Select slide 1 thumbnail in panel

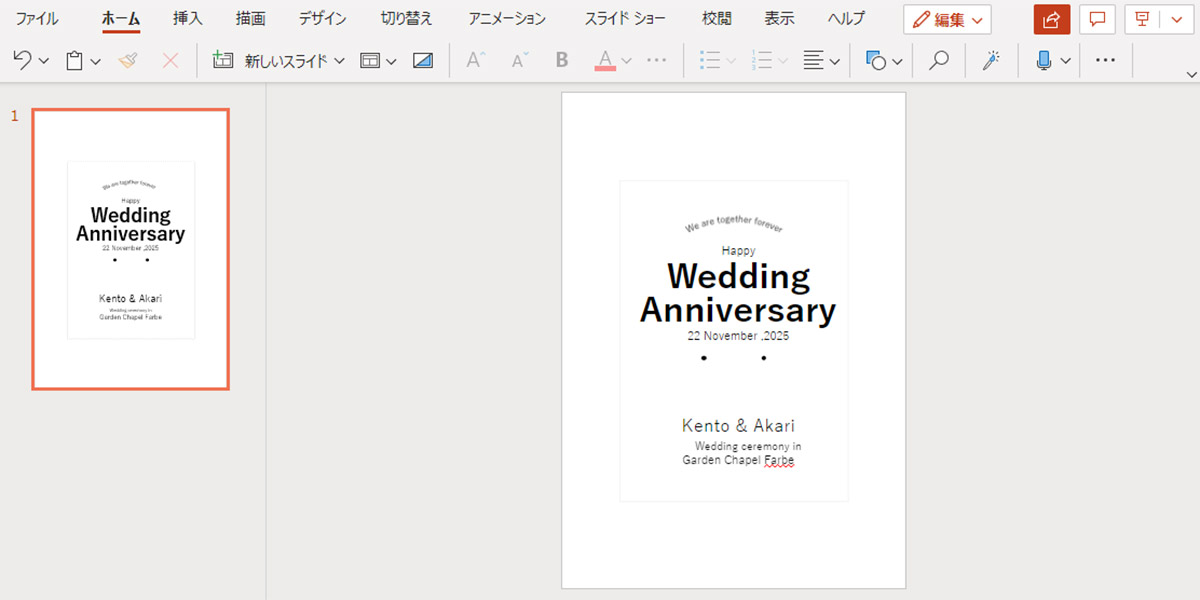130,249
